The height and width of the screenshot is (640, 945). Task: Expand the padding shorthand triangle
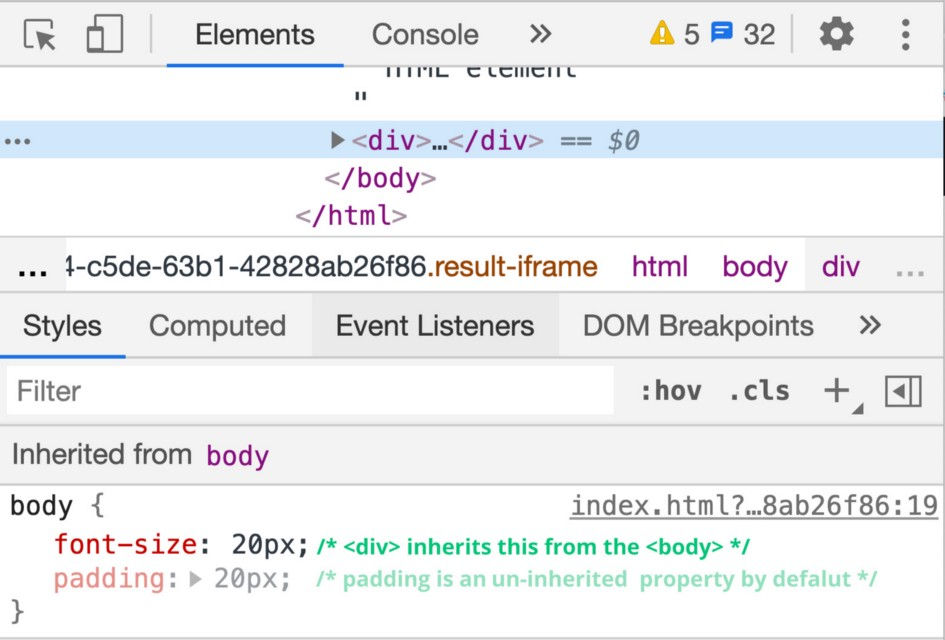point(195,579)
